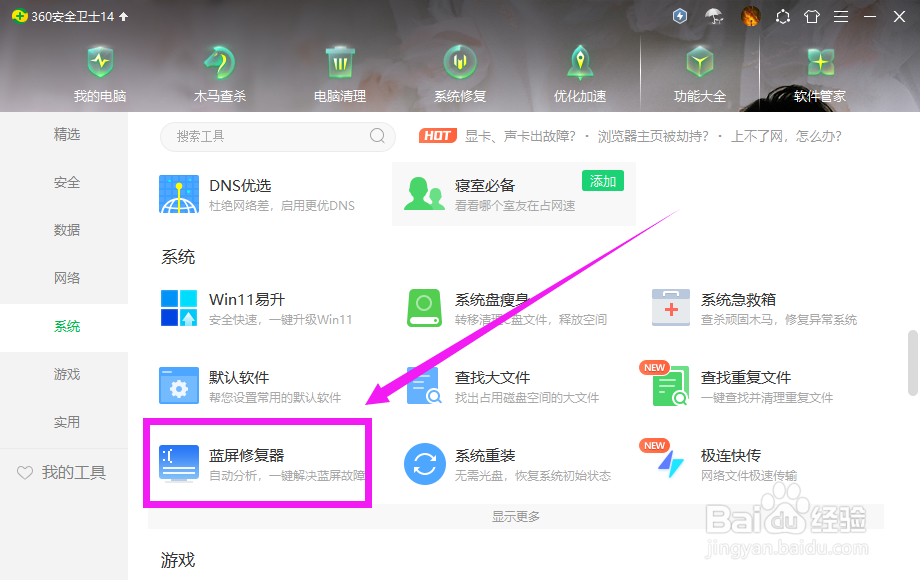Add 寝室必备 via the 添加 button
920x580 pixels.
(603, 182)
